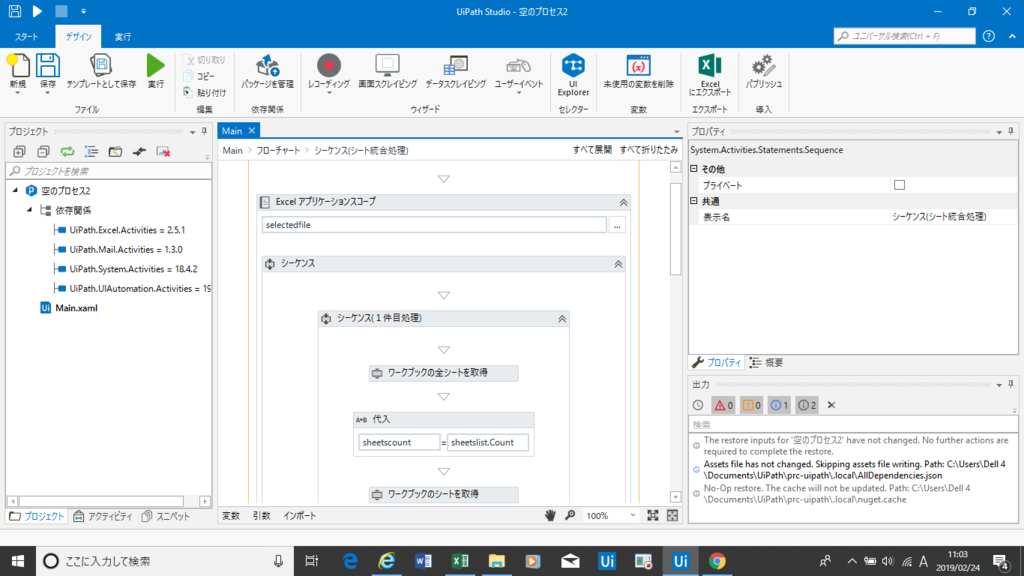The image size is (1024, 576).
Task: Click the browse ... button beside selectedfile
Action: (x=616, y=225)
